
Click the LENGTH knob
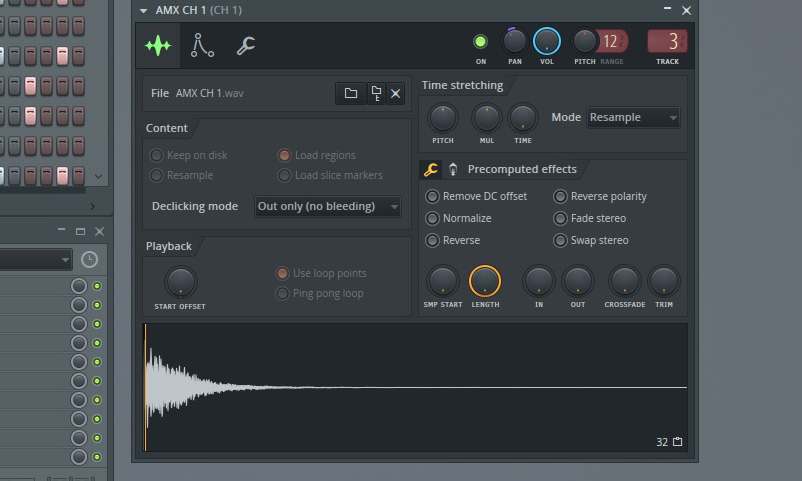click(485, 281)
